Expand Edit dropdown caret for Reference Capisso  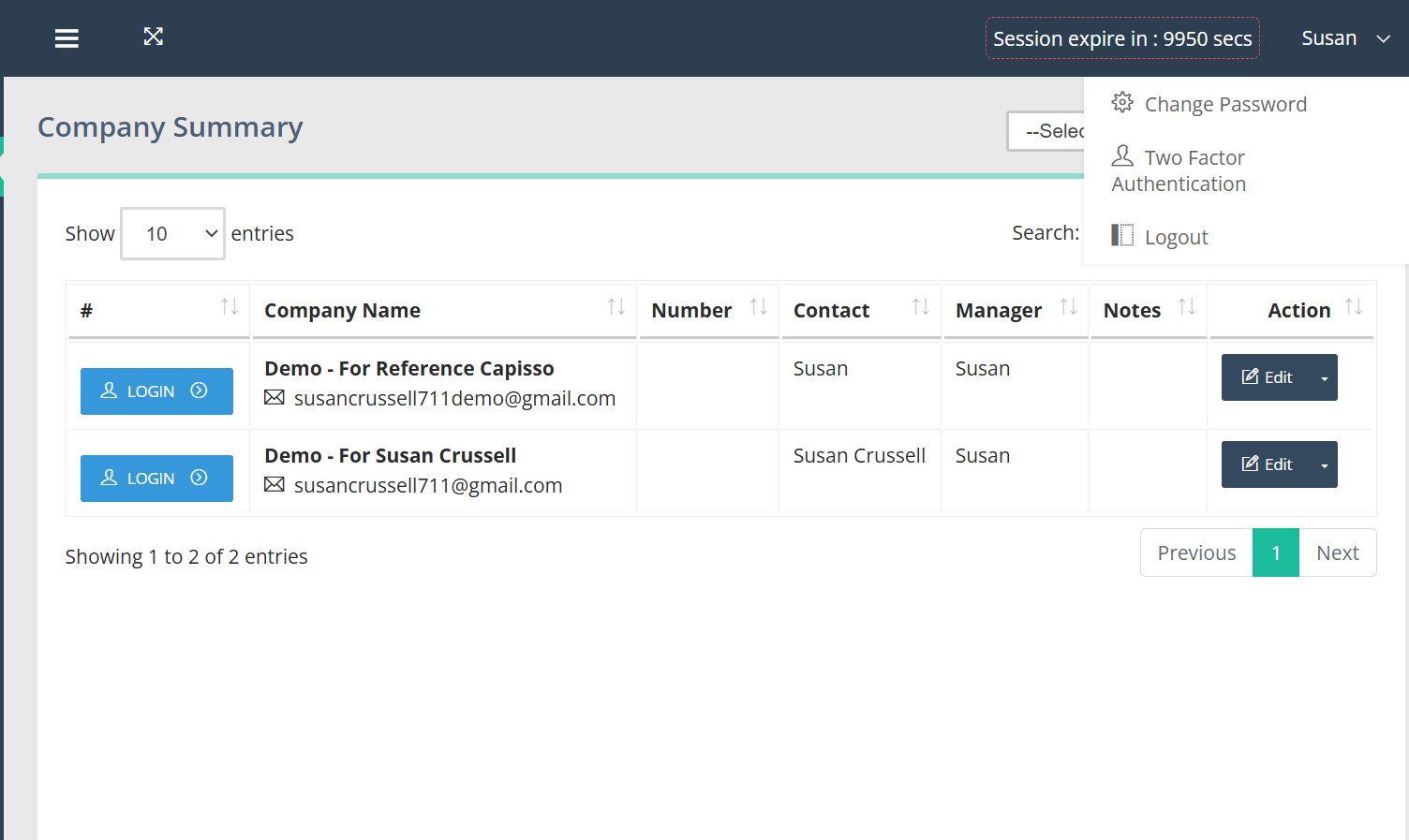pos(1324,378)
